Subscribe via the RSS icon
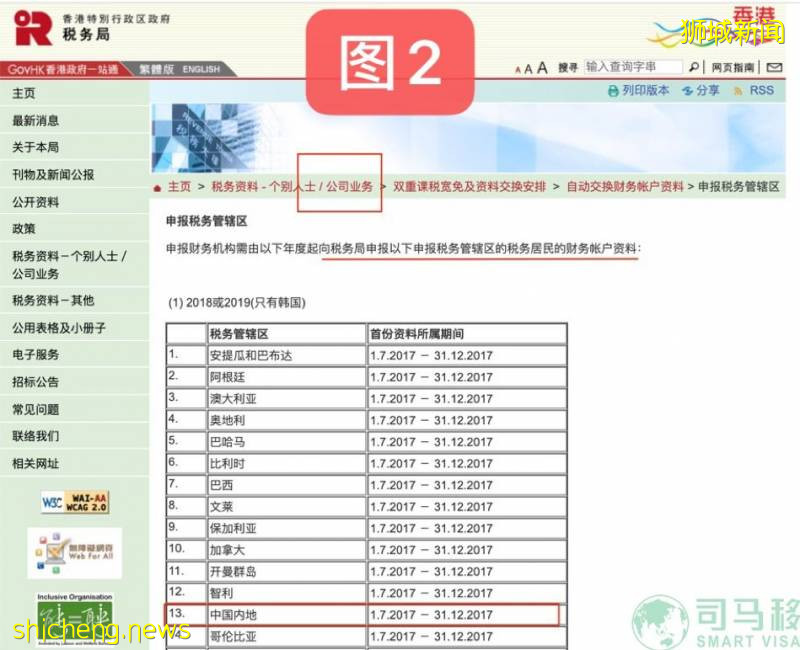800x650 pixels. [737, 90]
